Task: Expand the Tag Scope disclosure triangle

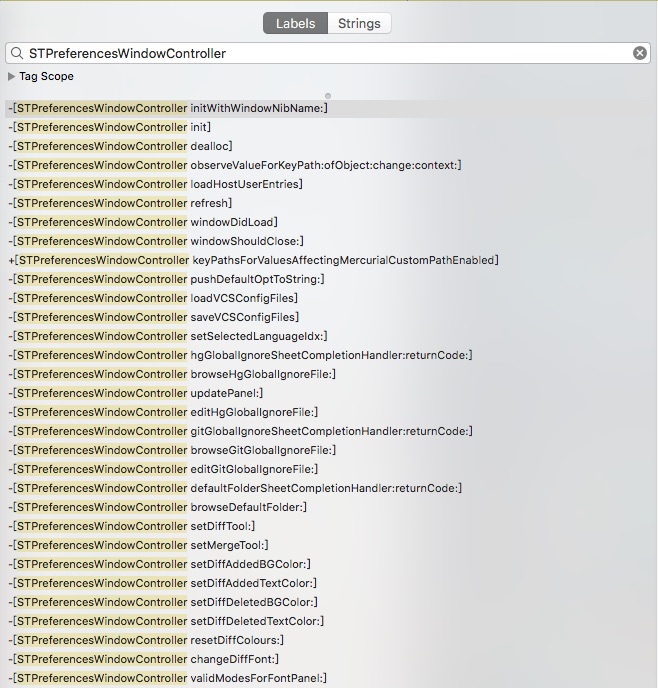Action: 12,77
